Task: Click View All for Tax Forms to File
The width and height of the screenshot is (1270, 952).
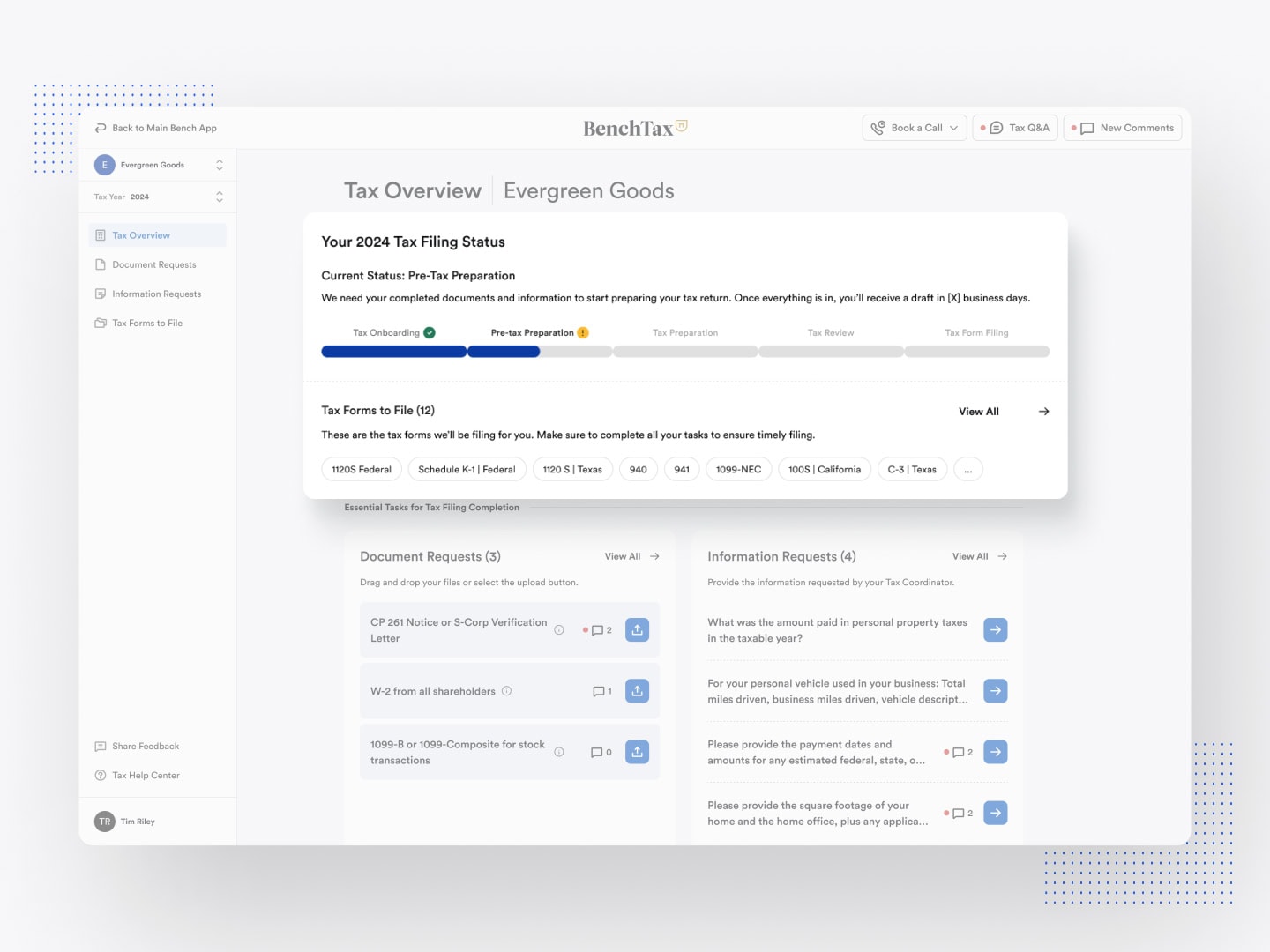Action: (979, 412)
